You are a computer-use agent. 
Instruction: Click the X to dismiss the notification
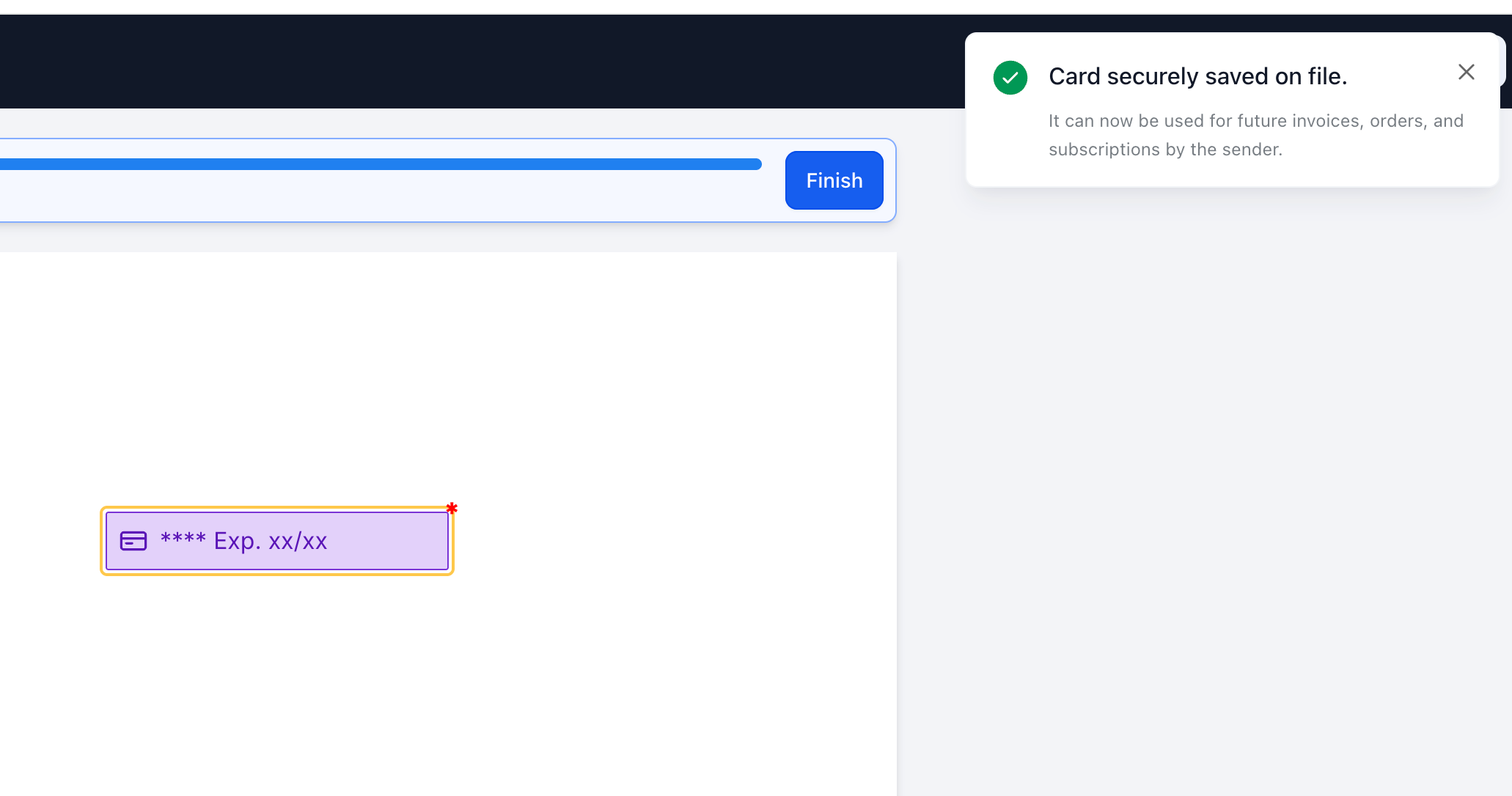point(1466,72)
